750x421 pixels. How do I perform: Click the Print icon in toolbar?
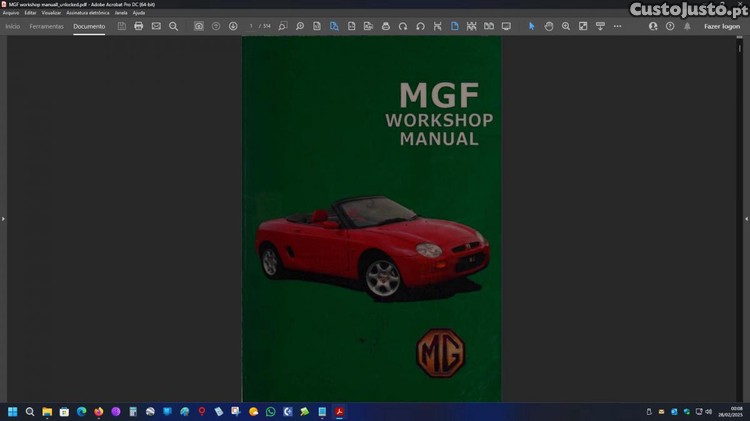point(138,26)
